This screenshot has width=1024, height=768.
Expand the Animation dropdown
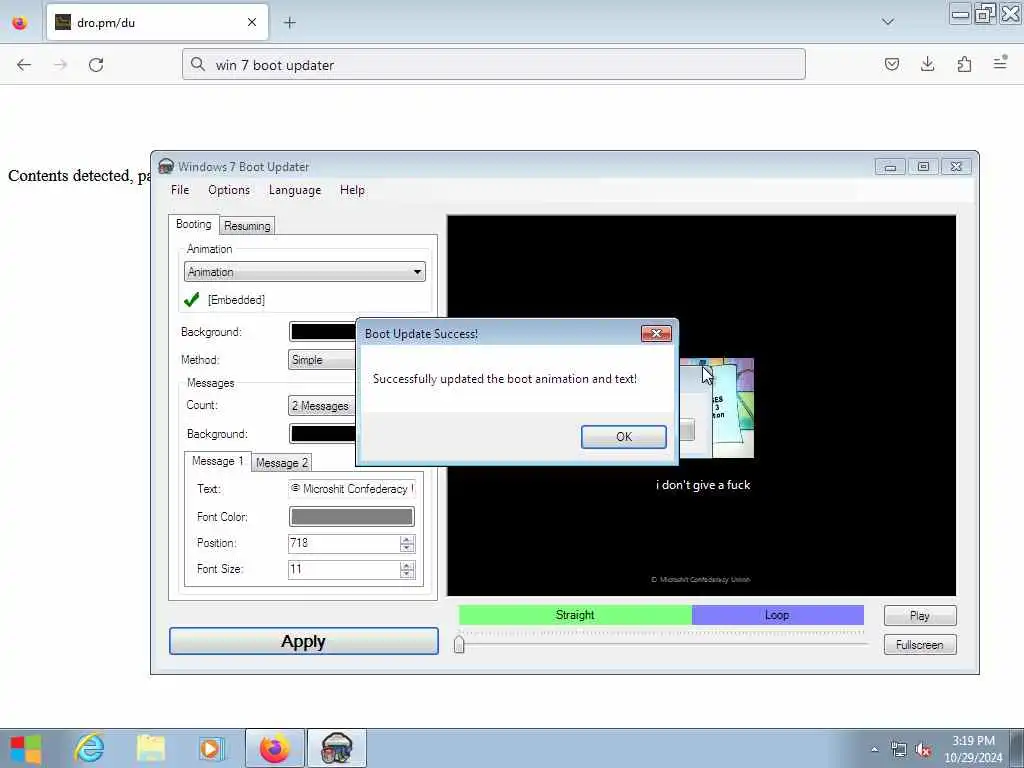click(x=305, y=272)
